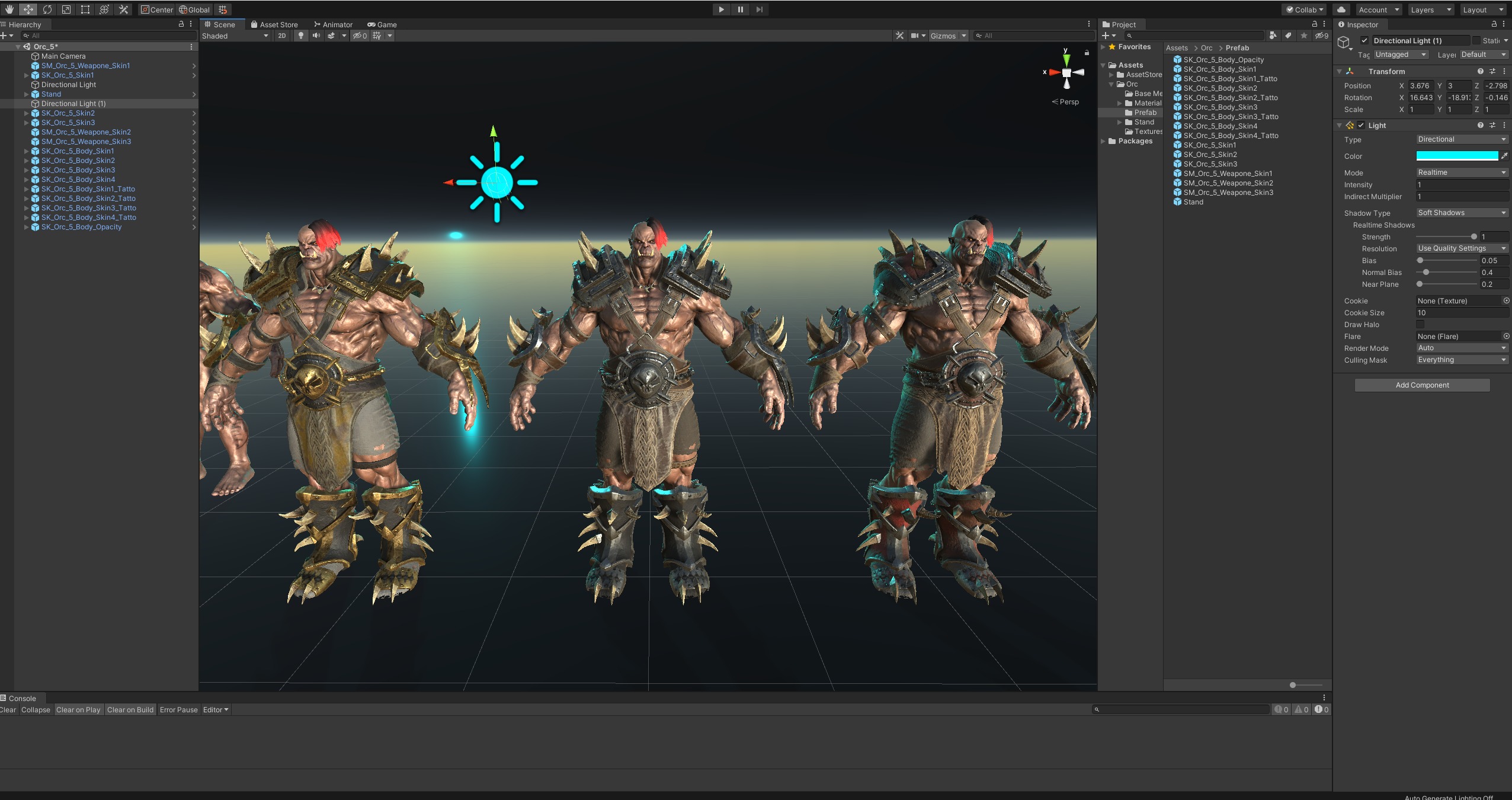Open the Tag dropdown (Untagged)

coord(1401,55)
